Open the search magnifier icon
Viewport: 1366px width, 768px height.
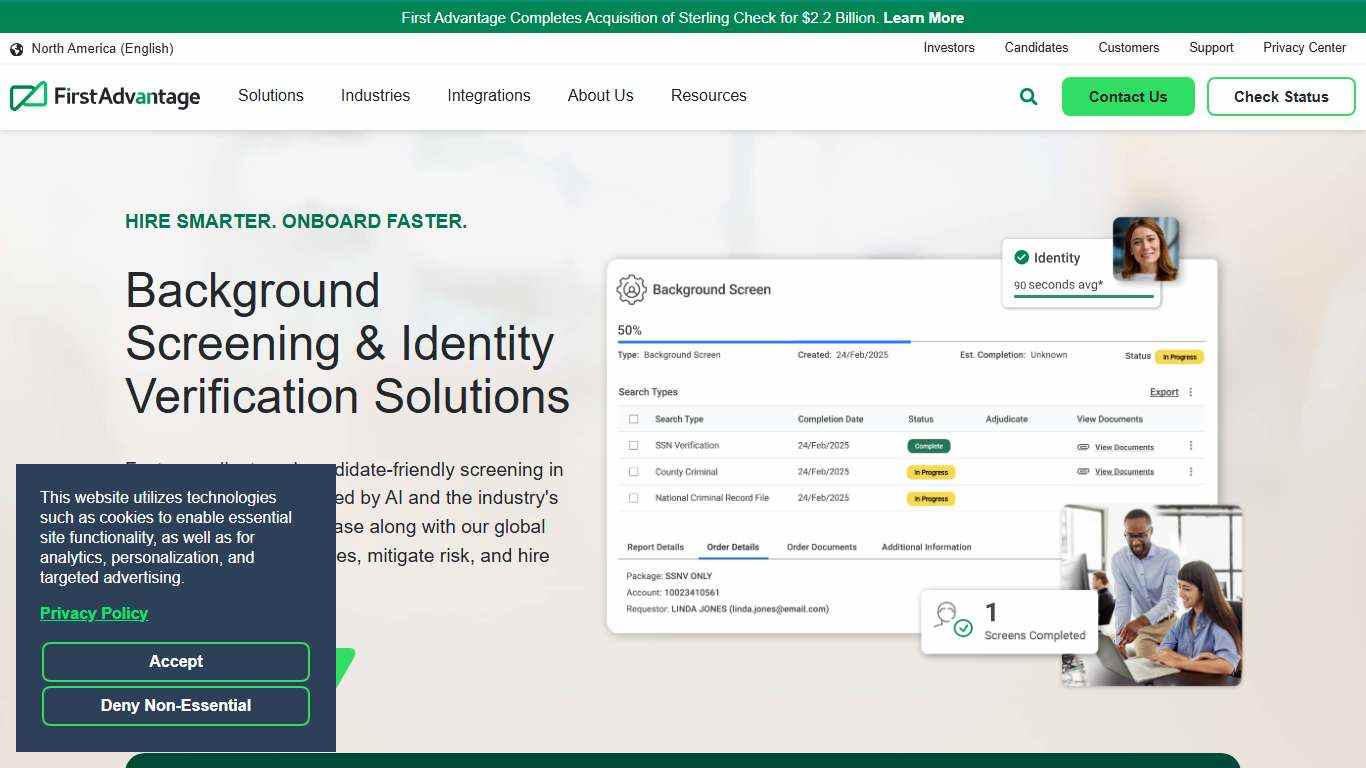tap(1028, 96)
